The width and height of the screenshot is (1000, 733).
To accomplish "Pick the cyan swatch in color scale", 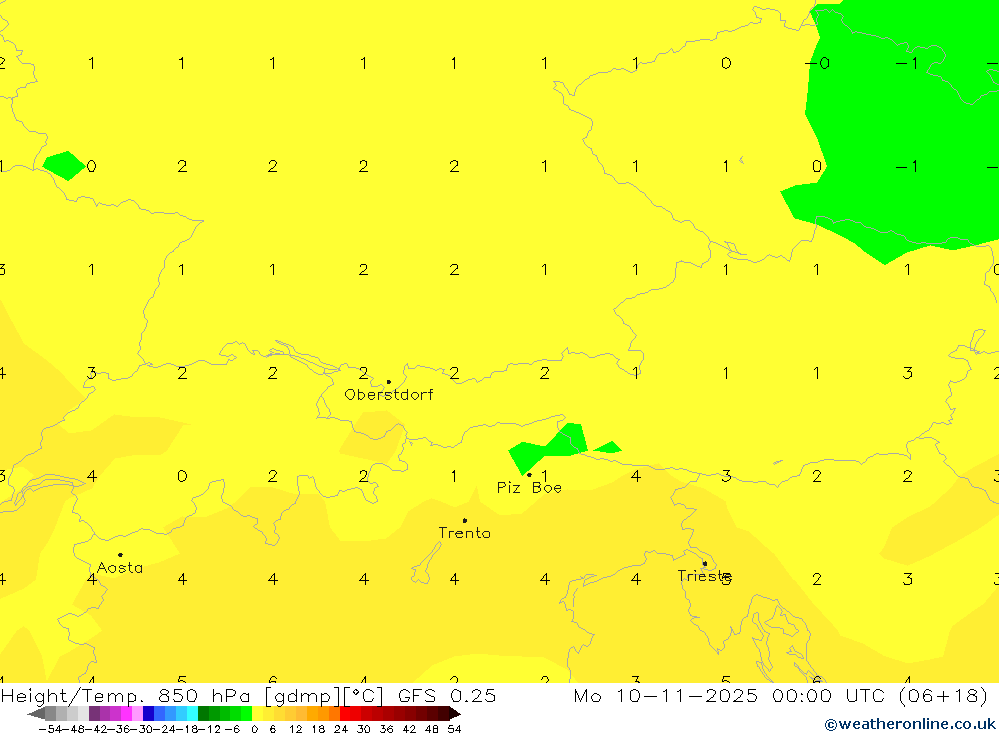I will (x=192, y=714).
